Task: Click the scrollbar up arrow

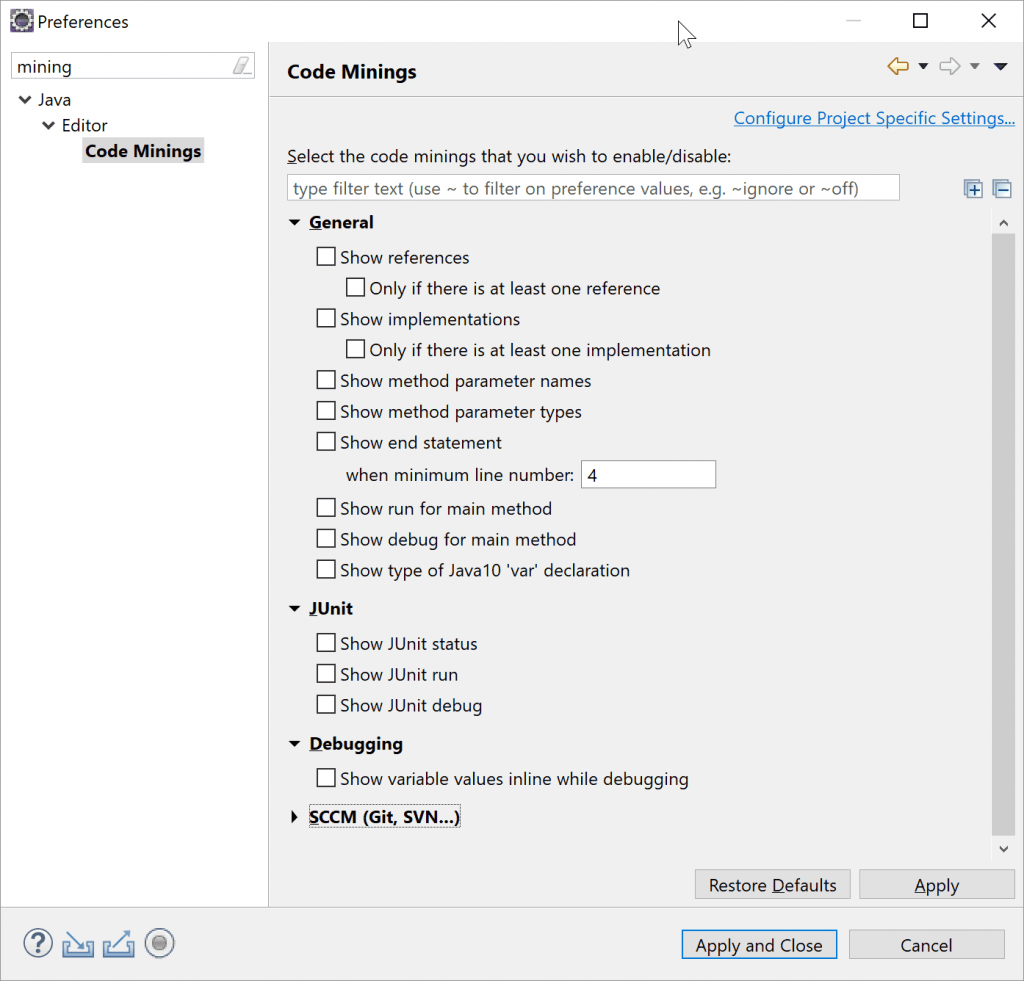Action: coord(1003,223)
